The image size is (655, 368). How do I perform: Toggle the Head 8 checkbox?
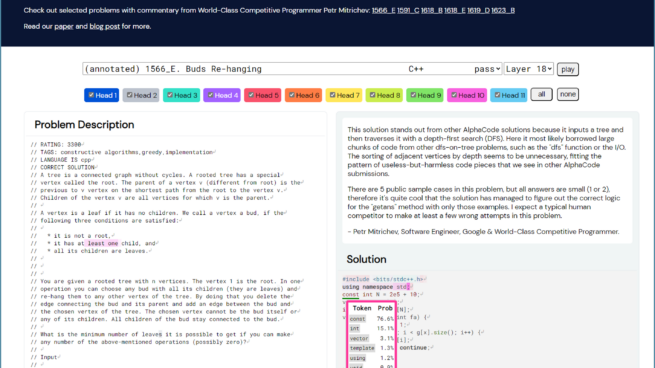tap(373, 95)
